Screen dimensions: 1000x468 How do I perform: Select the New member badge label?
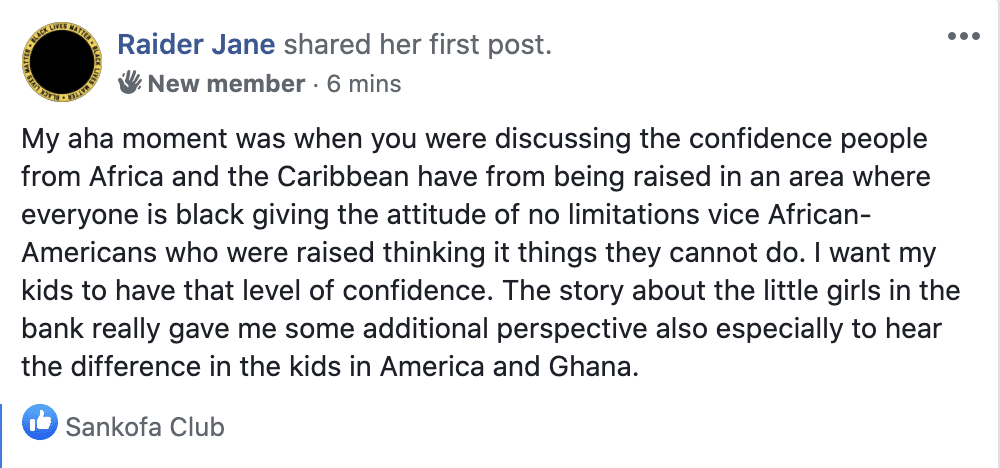point(226,84)
